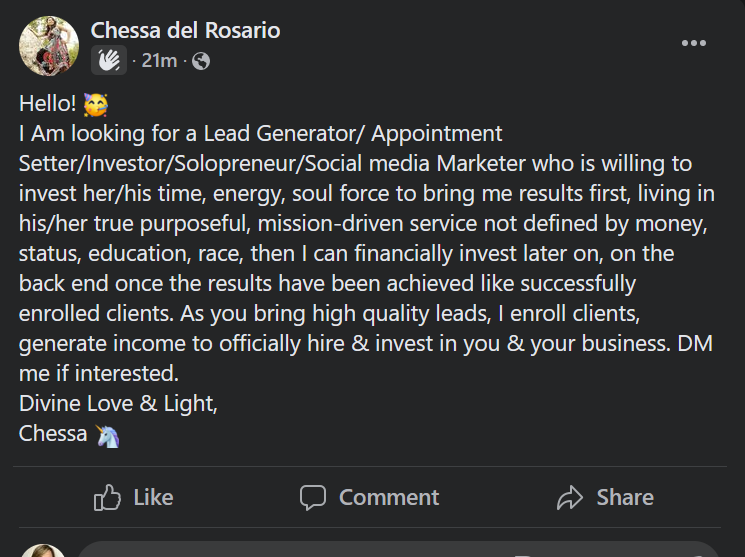Click the "Hello!" greeting text
Image resolution: width=745 pixels, height=557 pixels.
click(49, 104)
